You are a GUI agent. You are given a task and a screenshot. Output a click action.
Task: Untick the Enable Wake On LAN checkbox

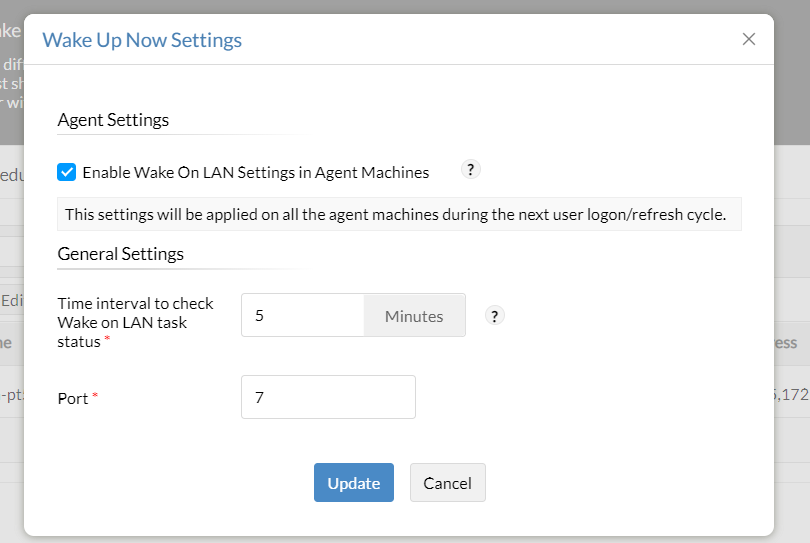67,172
